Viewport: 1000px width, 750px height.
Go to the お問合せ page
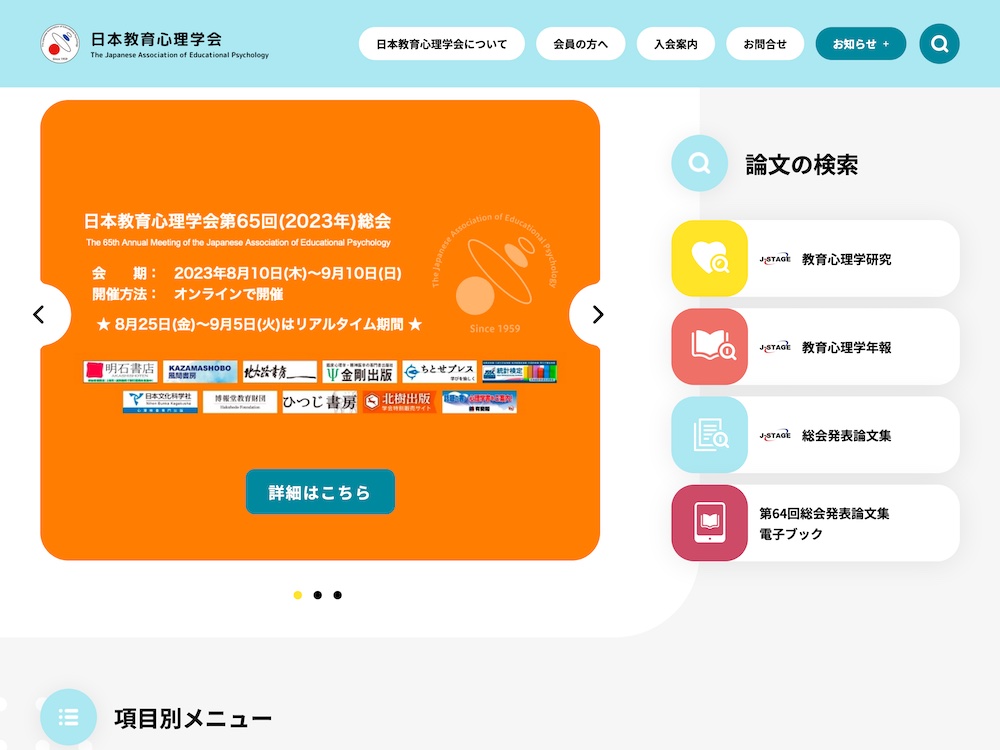click(765, 44)
